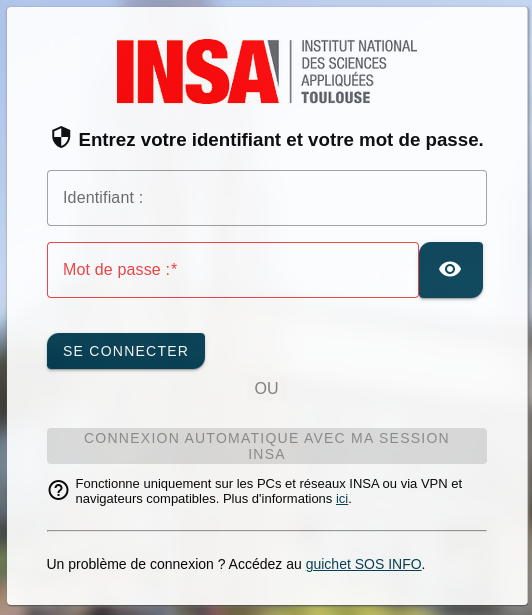Screen dimensions: 532x615
Task: Click the red INSA logo
Action: click(198, 71)
